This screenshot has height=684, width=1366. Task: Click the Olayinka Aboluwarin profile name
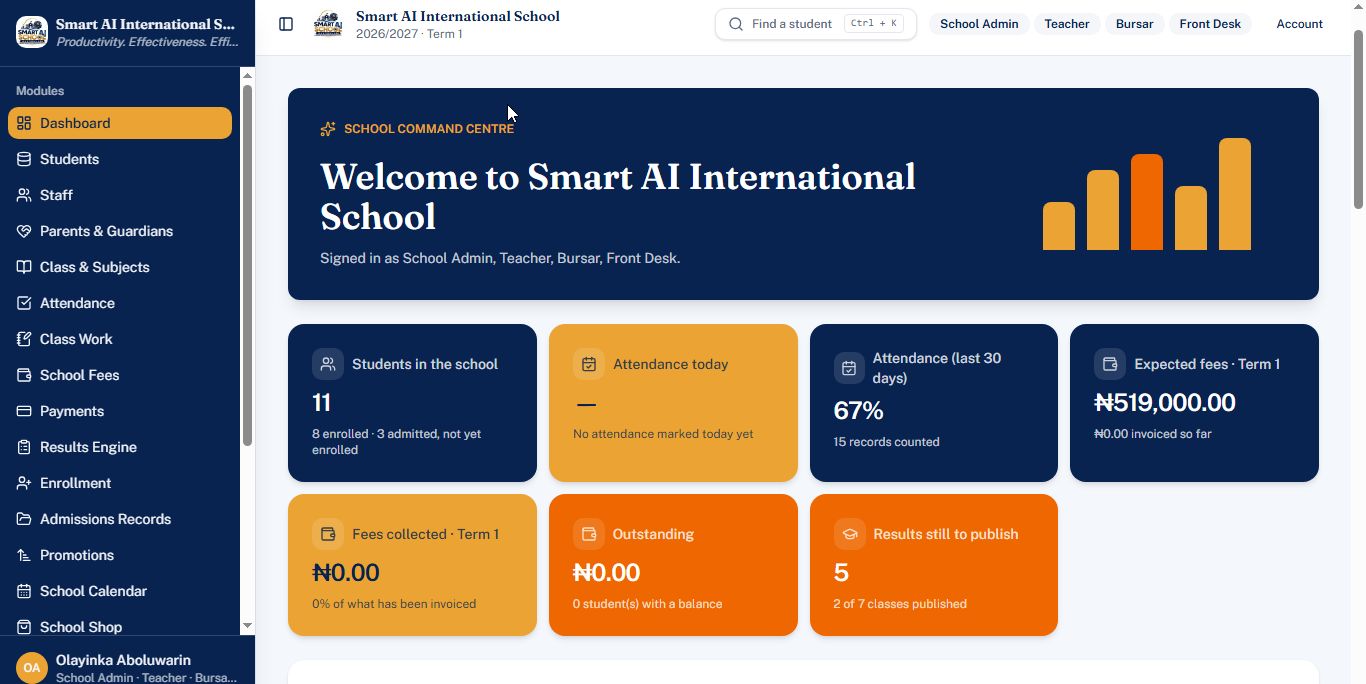tap(123, 660)
